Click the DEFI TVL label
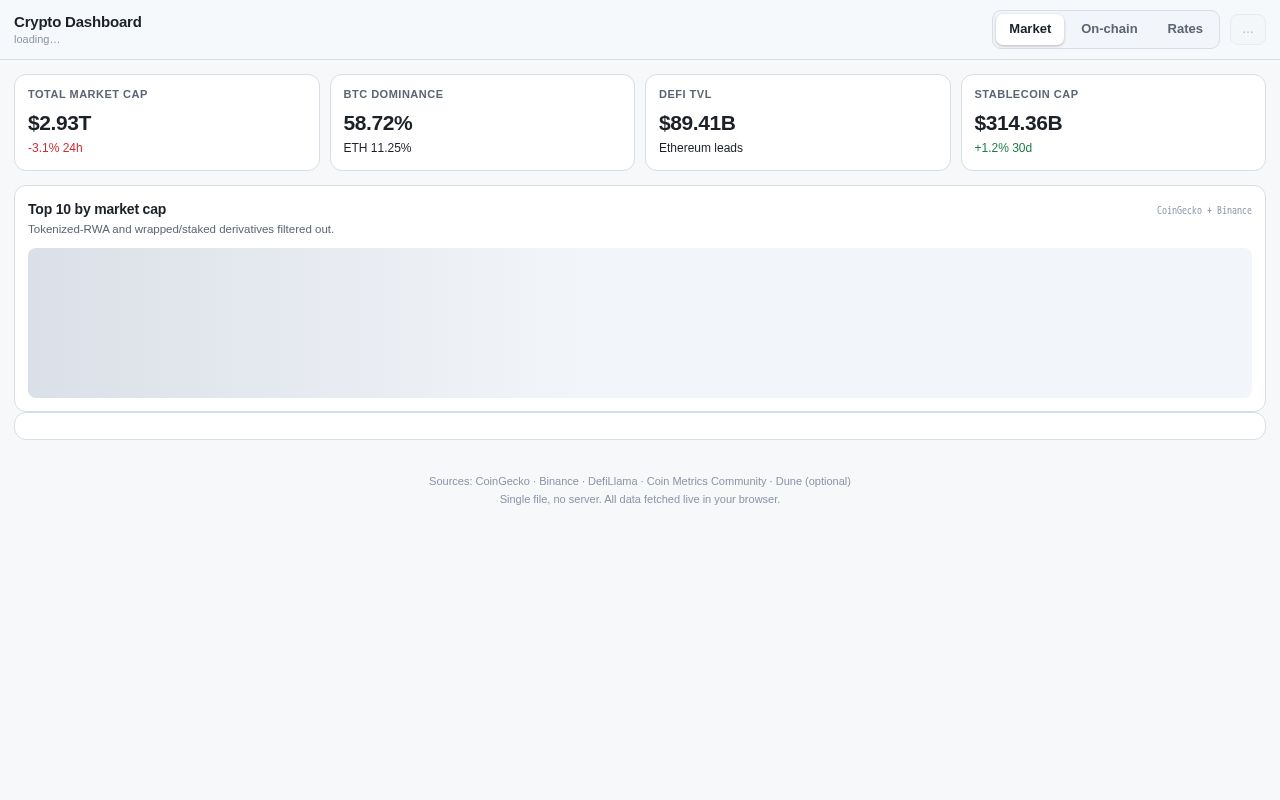 [685, 94]
